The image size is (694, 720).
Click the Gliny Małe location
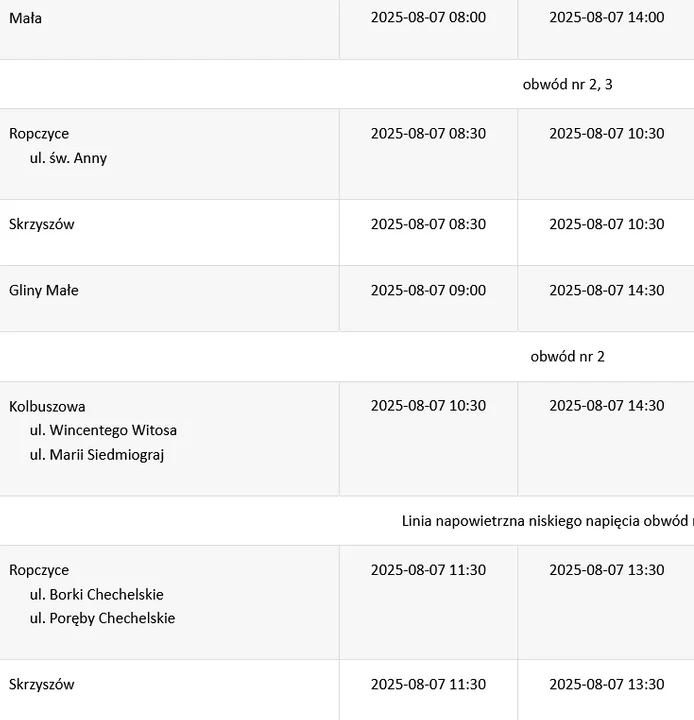(x=44, y=291)
